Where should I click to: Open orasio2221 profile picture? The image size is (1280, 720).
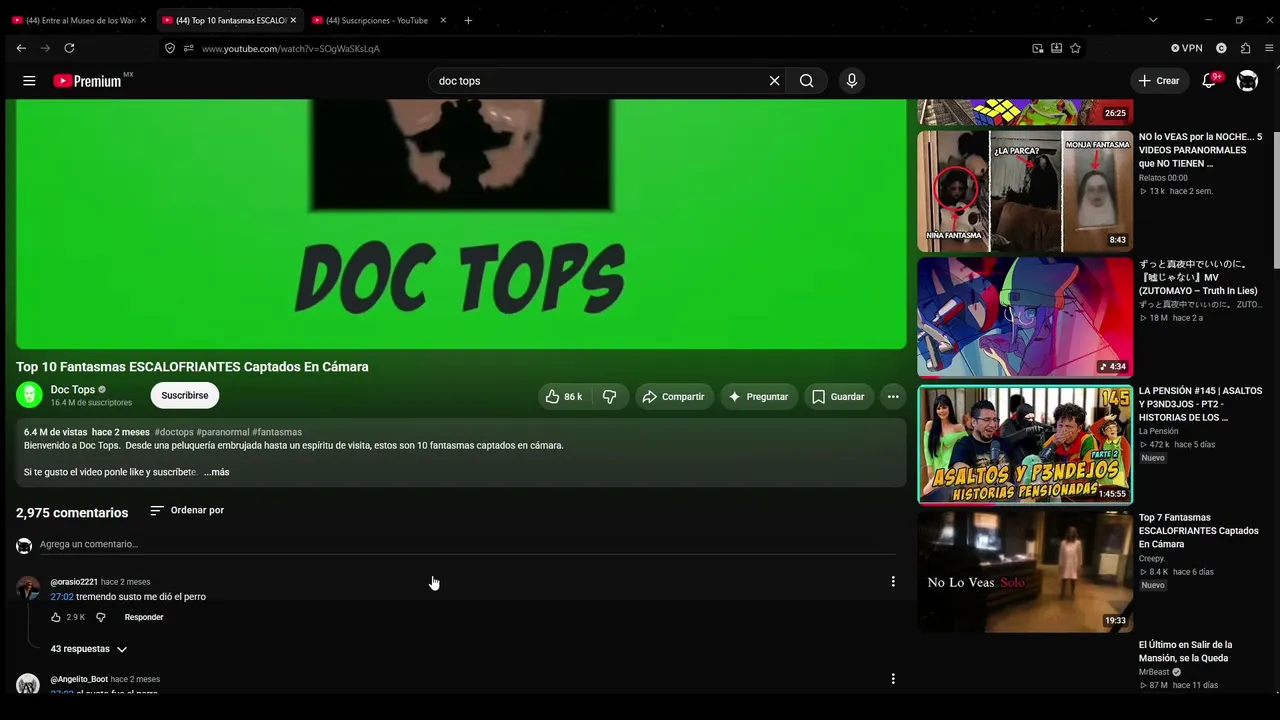[28, 587]
